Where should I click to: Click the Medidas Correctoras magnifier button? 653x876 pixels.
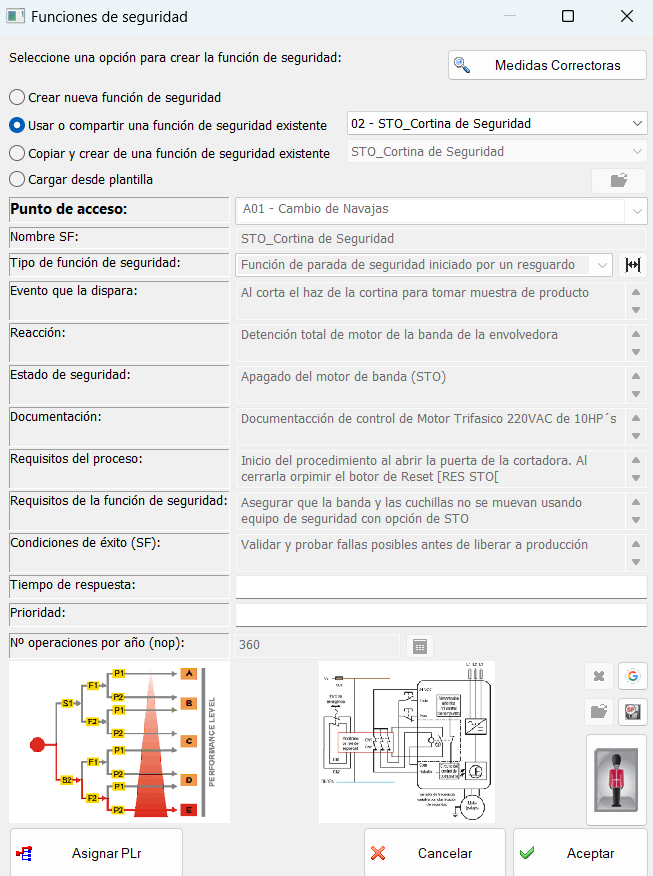[x=547, y=65]
